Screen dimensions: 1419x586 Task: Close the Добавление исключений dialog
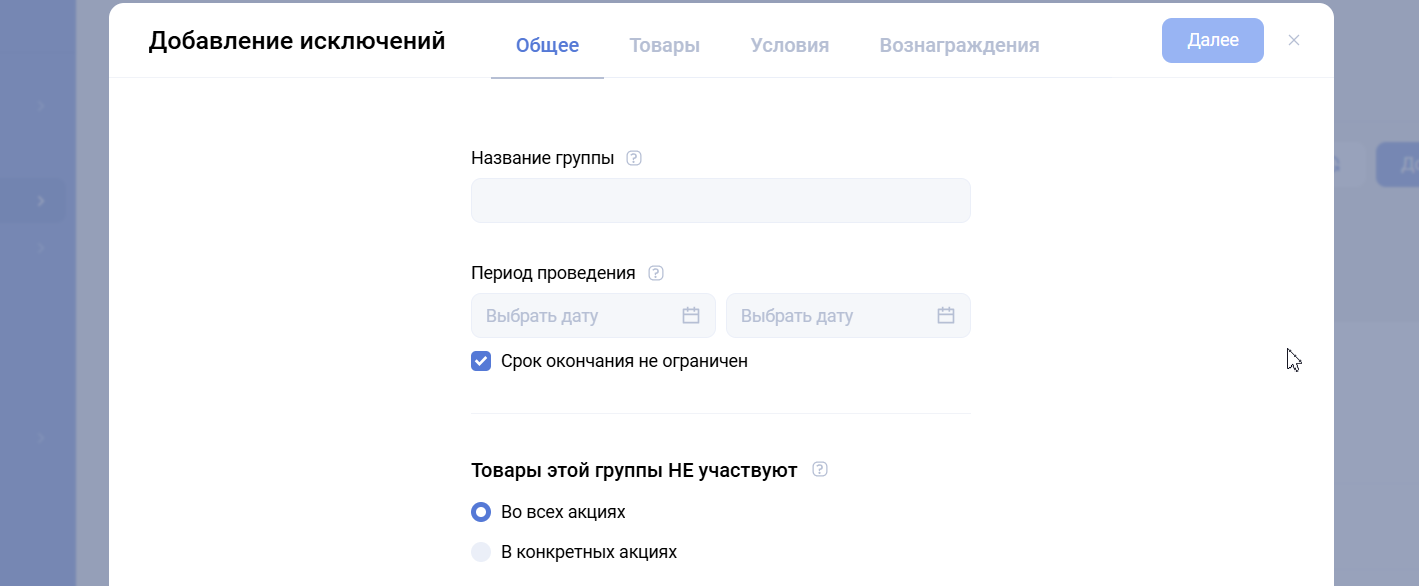1294,40
